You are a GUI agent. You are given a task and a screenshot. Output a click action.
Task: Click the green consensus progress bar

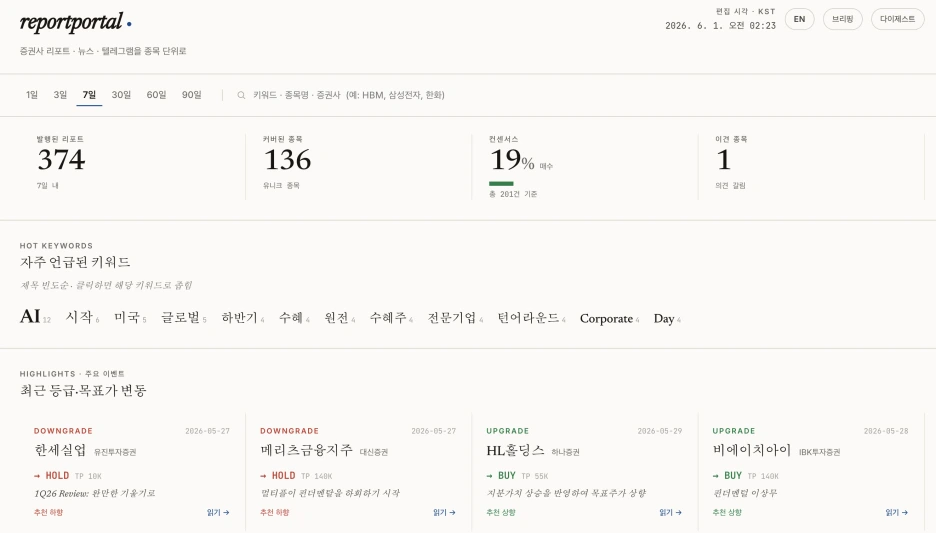click(501, 184)
